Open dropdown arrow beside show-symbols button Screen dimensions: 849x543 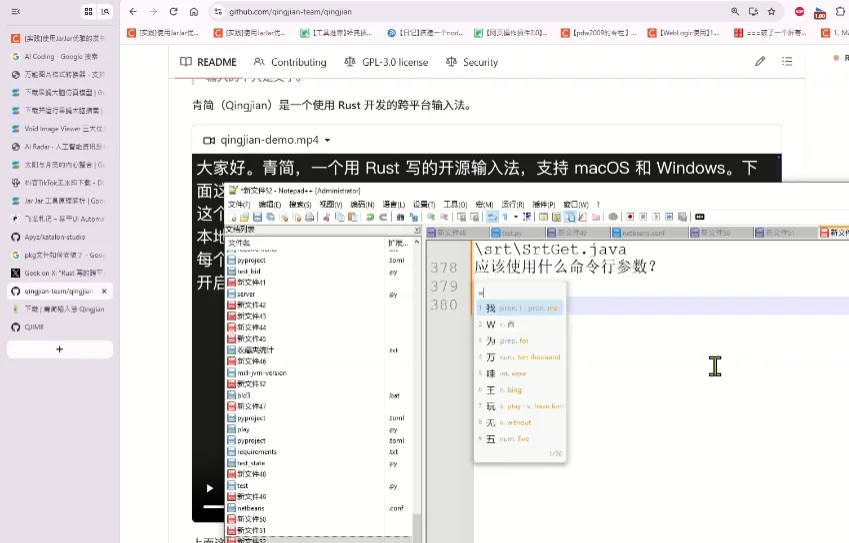coord(515,217)
